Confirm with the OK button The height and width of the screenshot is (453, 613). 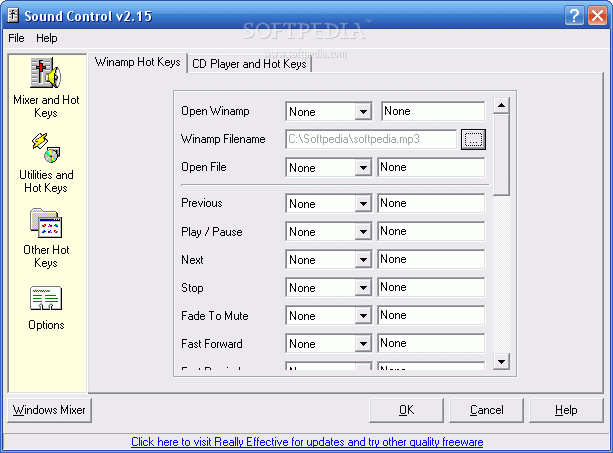(406, 410)
